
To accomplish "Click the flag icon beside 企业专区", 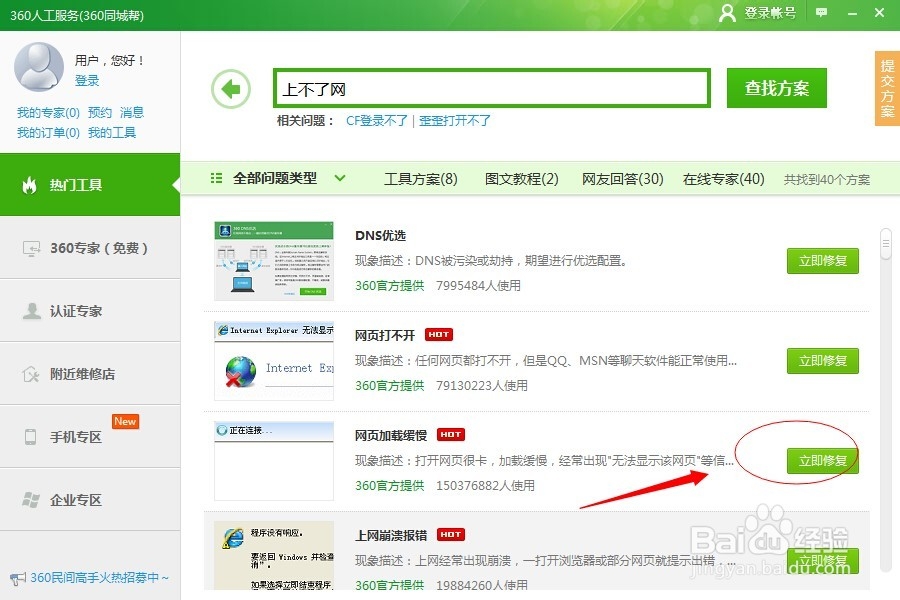I will pos(31,500).
